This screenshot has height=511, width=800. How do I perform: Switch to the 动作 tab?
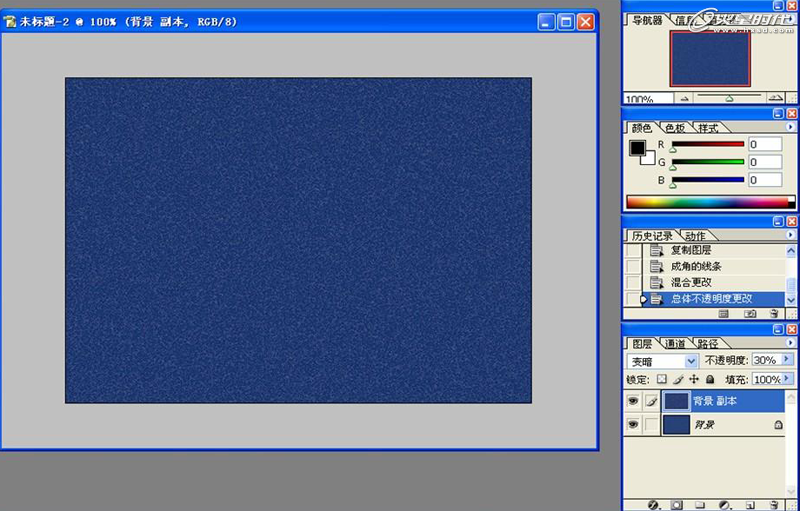[x=694, y=236]
